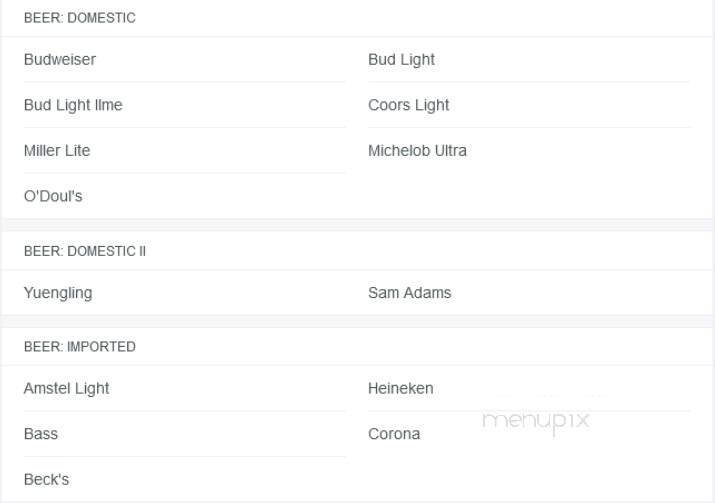The height and width of the screenshot is (503, 715).
Task: Choose Heineken from imported beers
Action: 400,388
